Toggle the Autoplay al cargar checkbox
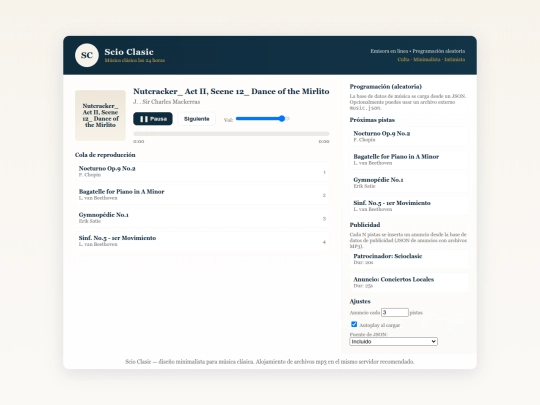The height and width of the screenshot is (405, 540). pyautogui.click(x=354, y=324)
